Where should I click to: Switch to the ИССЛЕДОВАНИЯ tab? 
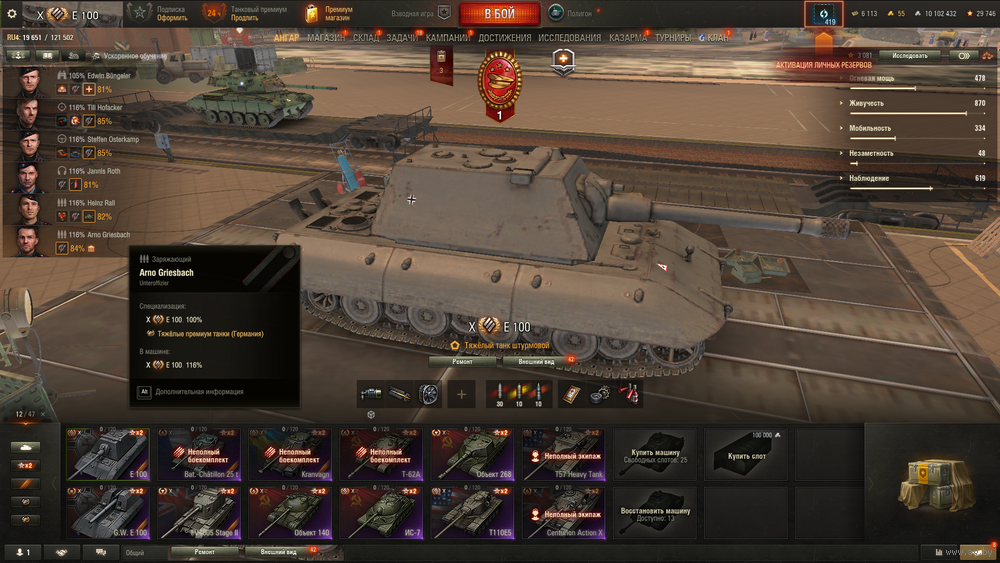(570, 38)
